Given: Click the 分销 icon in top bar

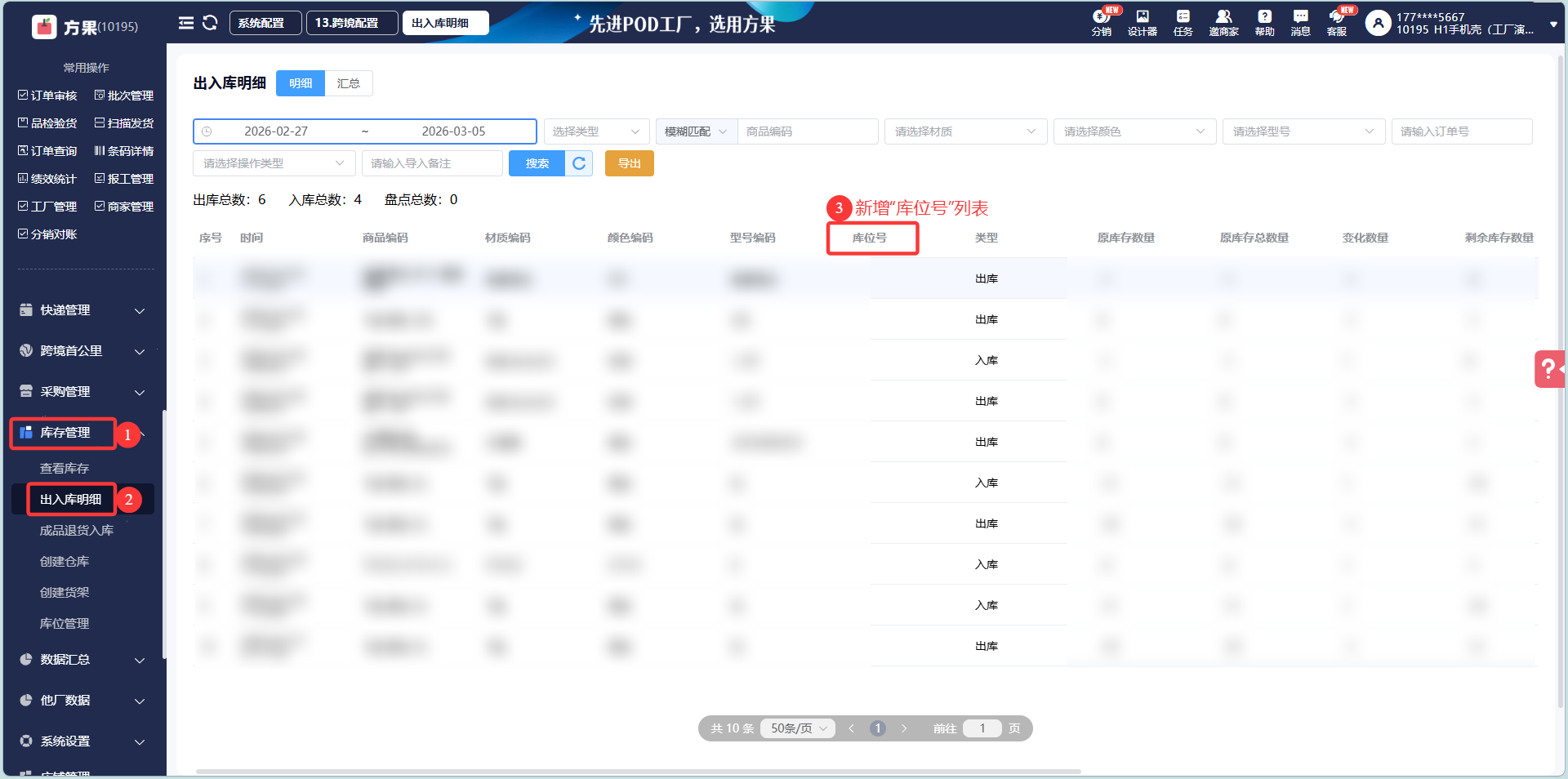Looking at the screenshot, I should click(1101, 22).
